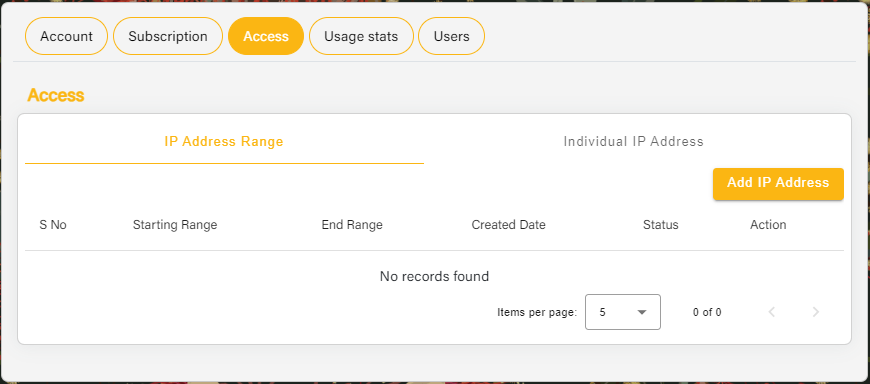Click the Starting Range column header
This screenshot has height=384, width=870.
point(175,225)
